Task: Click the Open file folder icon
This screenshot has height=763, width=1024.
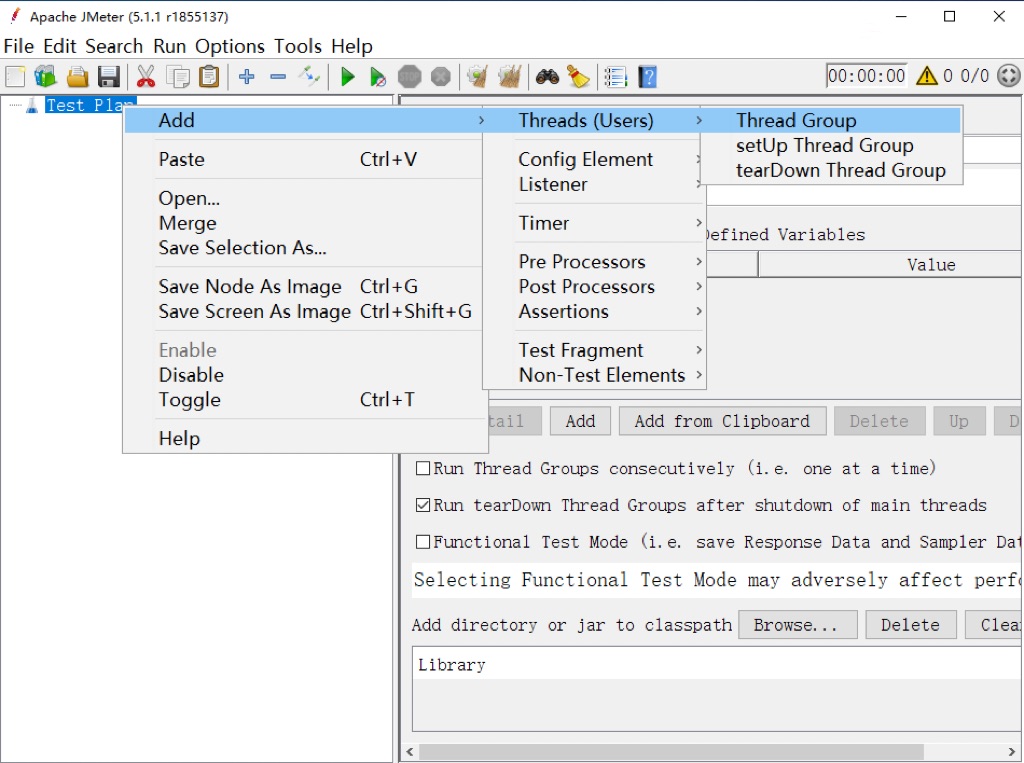Action: (x=77, y=76)
